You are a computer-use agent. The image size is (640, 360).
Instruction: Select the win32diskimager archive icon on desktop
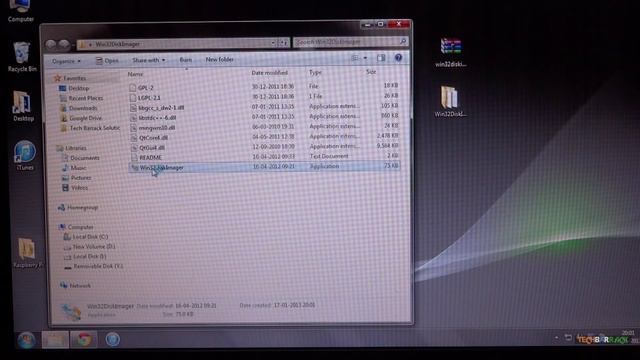[x=451, y=52]
